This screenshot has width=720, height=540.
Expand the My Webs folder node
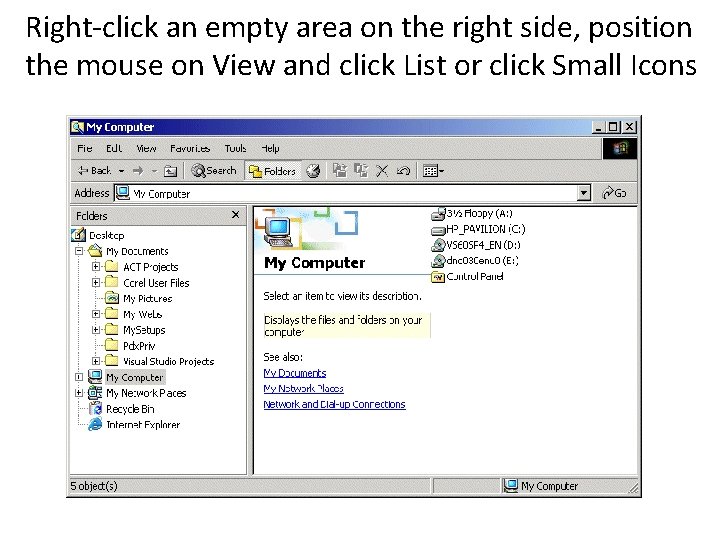coord(96,314)
